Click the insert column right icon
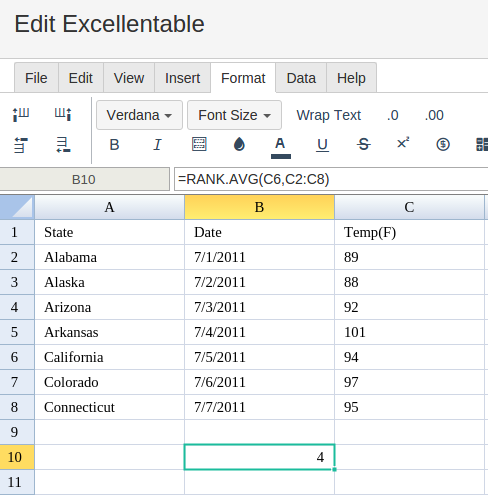Viewport: 488px width, 495px height. coord(63,115)
